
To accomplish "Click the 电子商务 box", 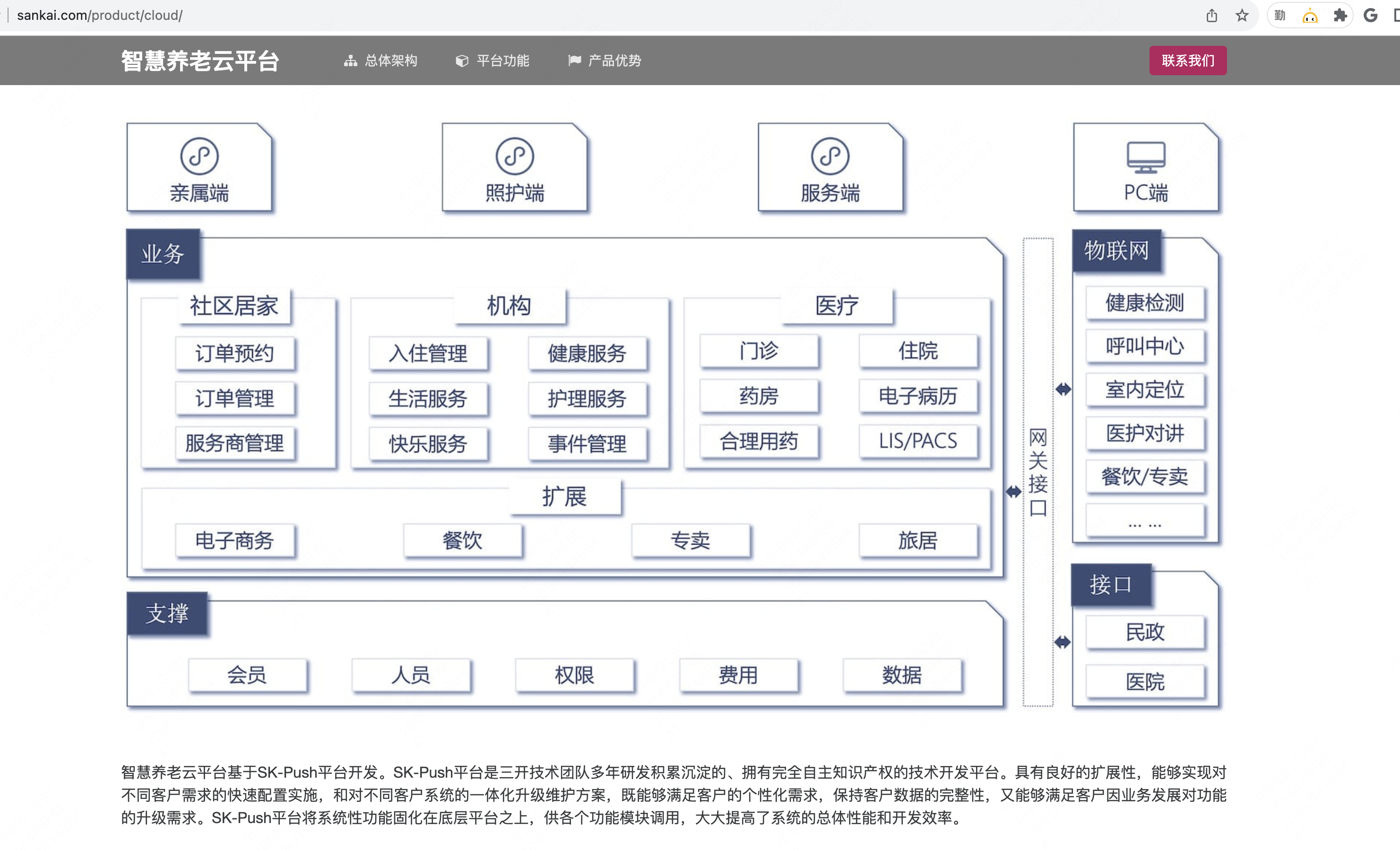I will pyautogui.click(x=234, y=540).
